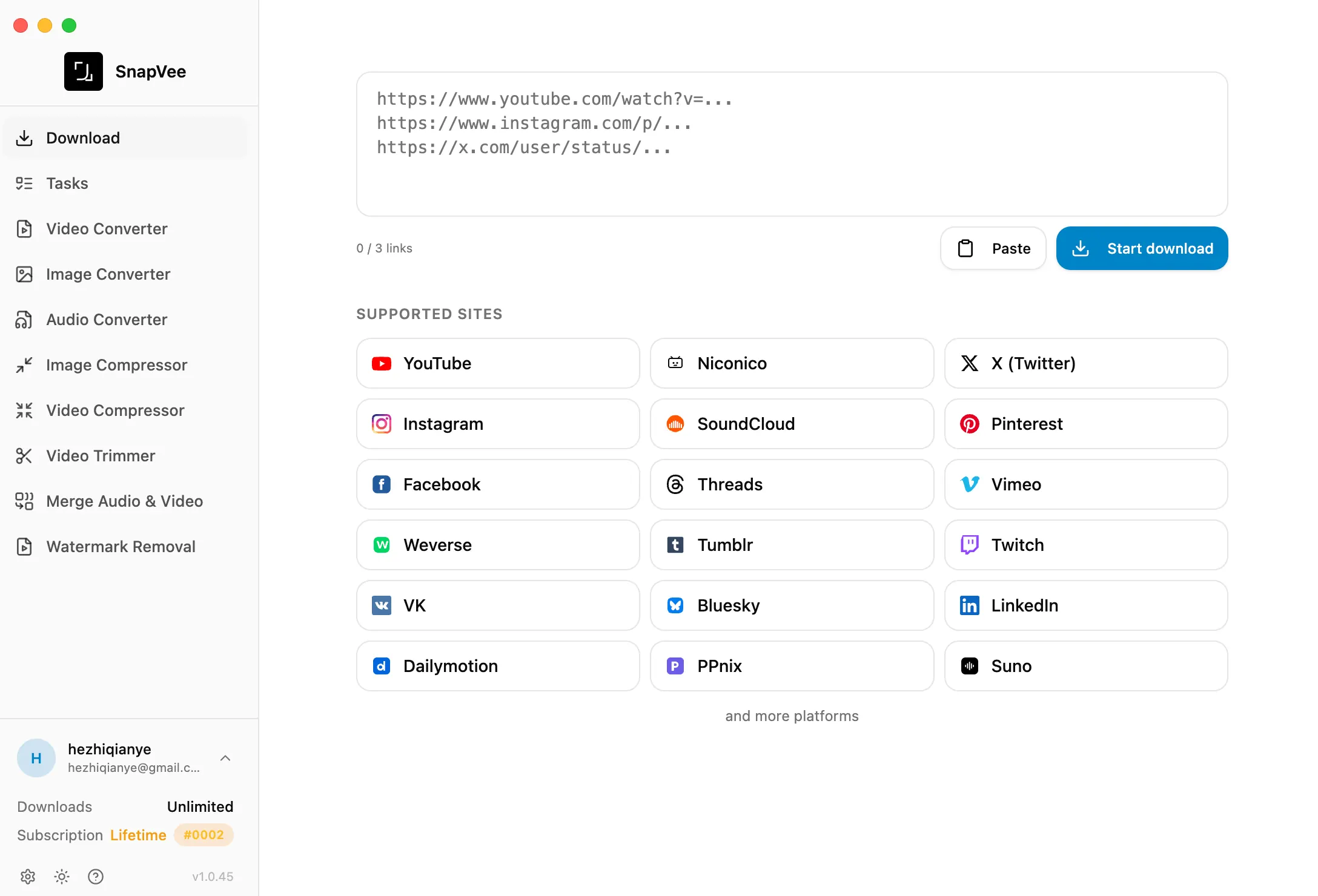This screenshot has height=896, width=1318.
Task: Click the 'hezhiqianye' username text
Action: coord(110,749)
